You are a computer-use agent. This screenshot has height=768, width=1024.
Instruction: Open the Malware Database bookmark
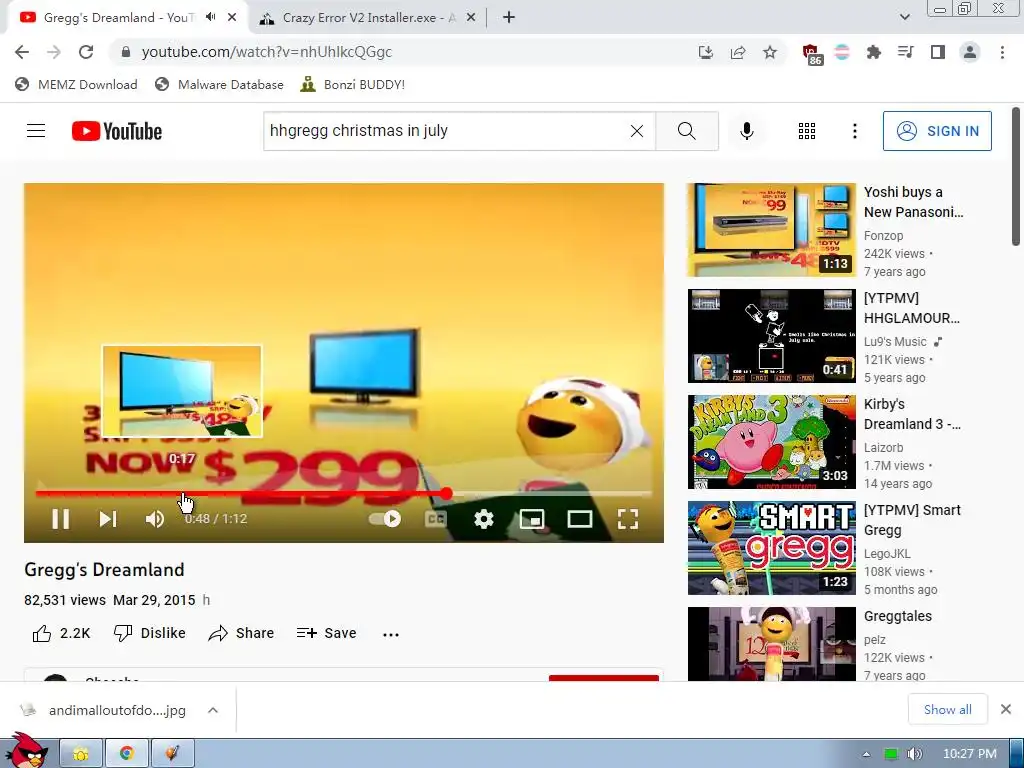pyautogui.click(x=219, y=84)
